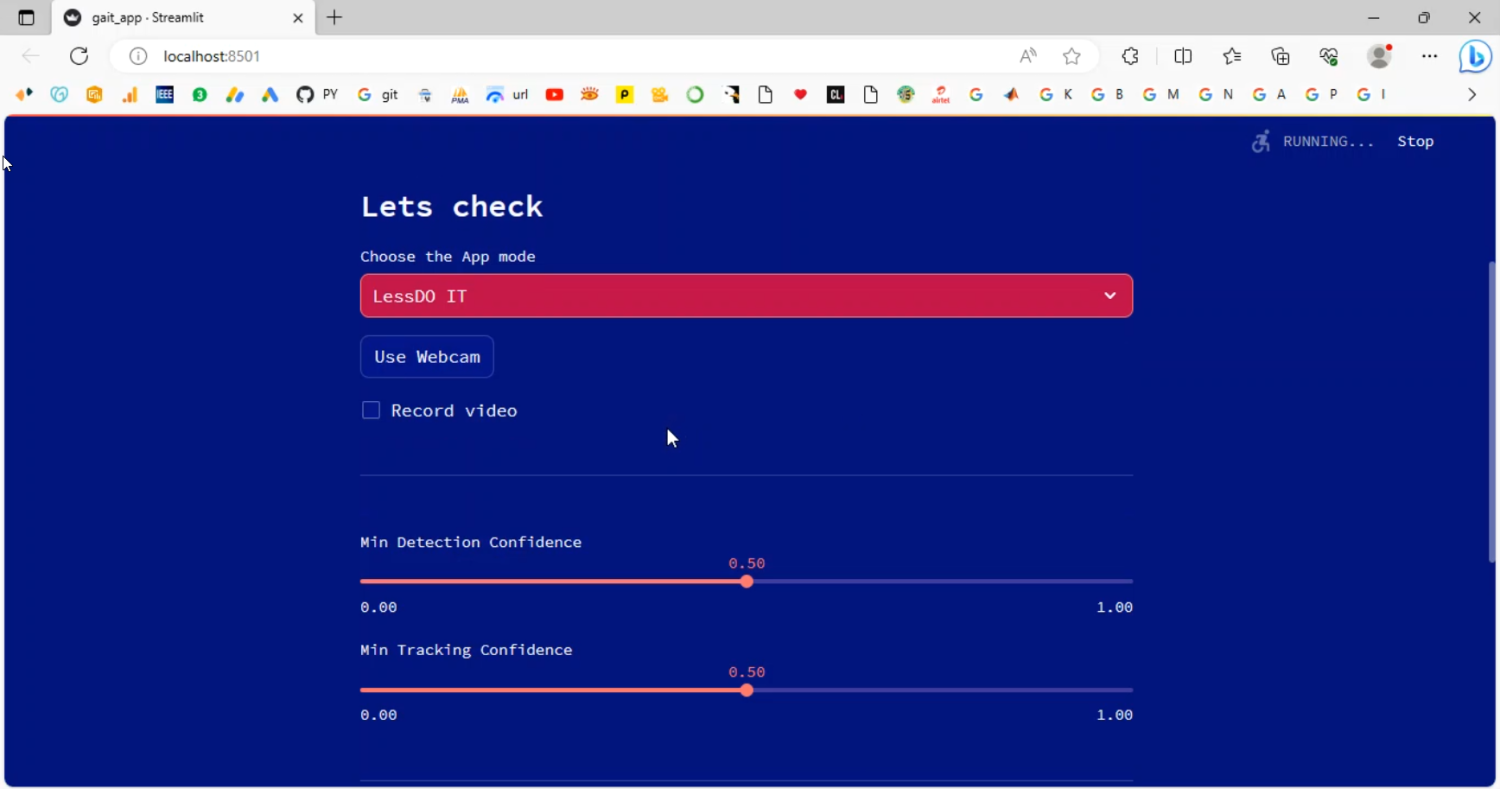
Task: Open the IEEE bookmark
Action: pyautogui.click(x=165, y=95)
